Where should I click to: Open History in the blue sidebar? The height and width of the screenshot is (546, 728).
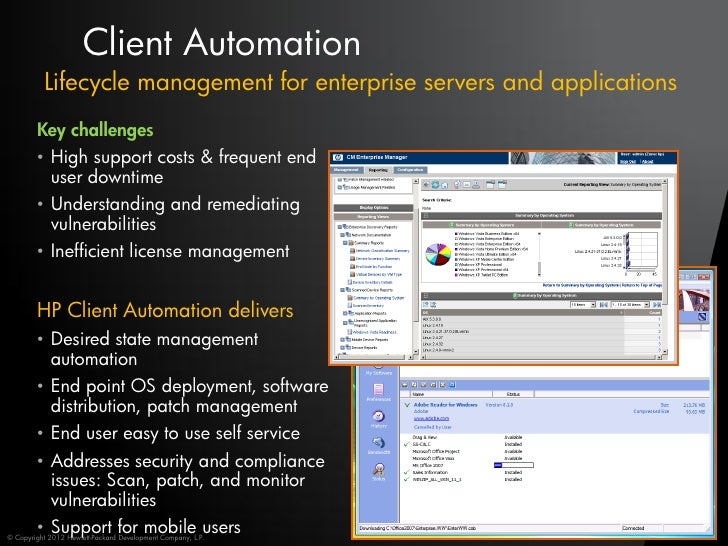[378, 419]
